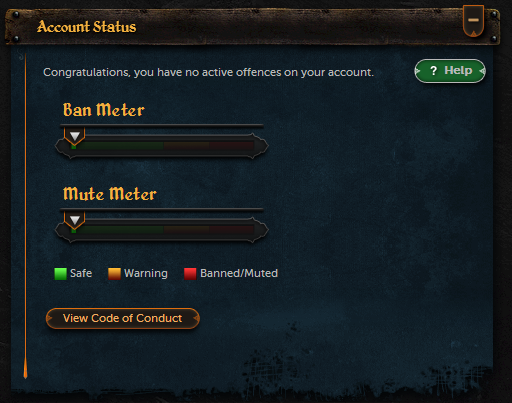This screenshot has height=403, width=512.
Task: Click the Ban Meter triangle marker
Action: (75, 136)
